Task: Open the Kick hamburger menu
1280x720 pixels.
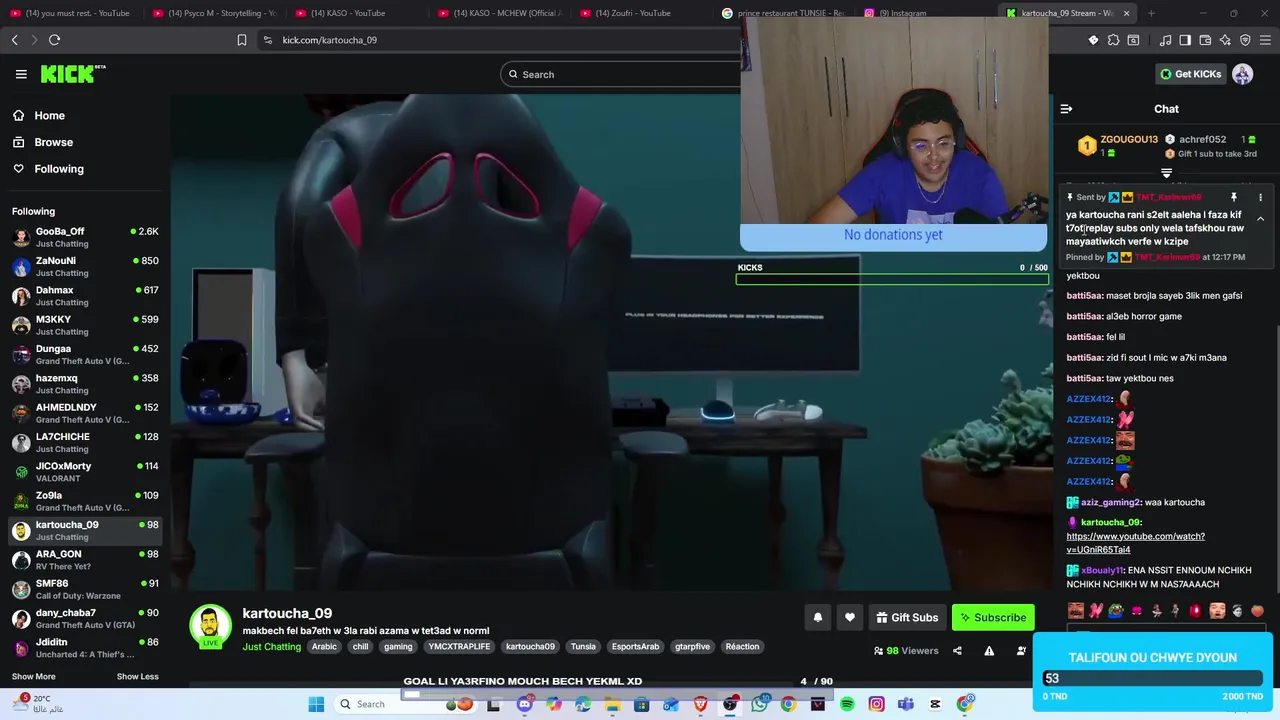Action: point(21,74)
